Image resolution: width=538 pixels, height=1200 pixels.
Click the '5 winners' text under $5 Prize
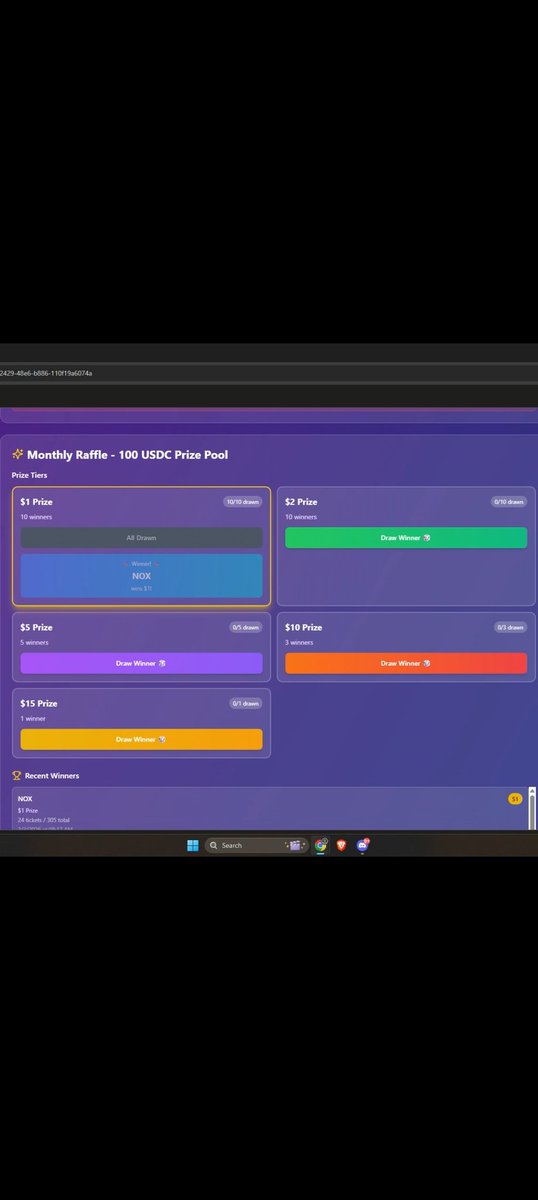coord(35,642)
